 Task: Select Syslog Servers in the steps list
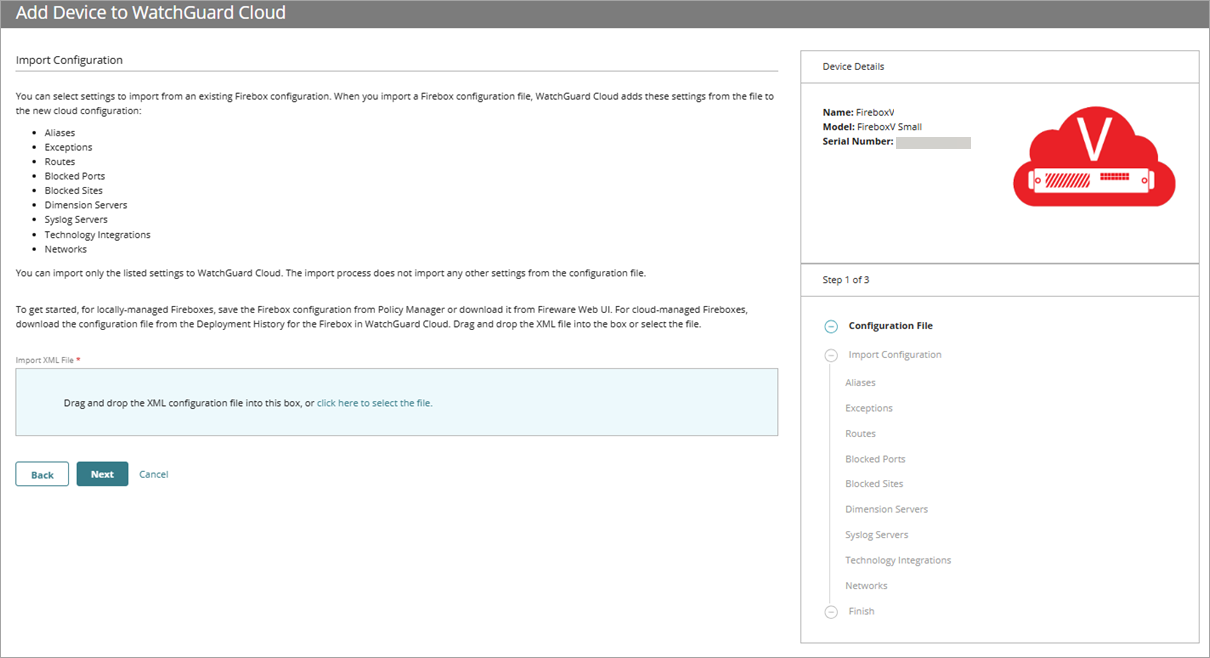[877, 535]
